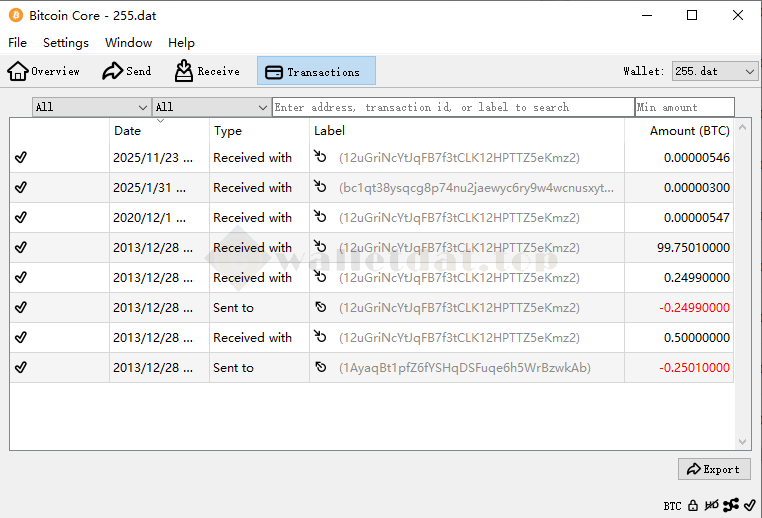
Task: Click the Export button
Action: coord(713,469)
